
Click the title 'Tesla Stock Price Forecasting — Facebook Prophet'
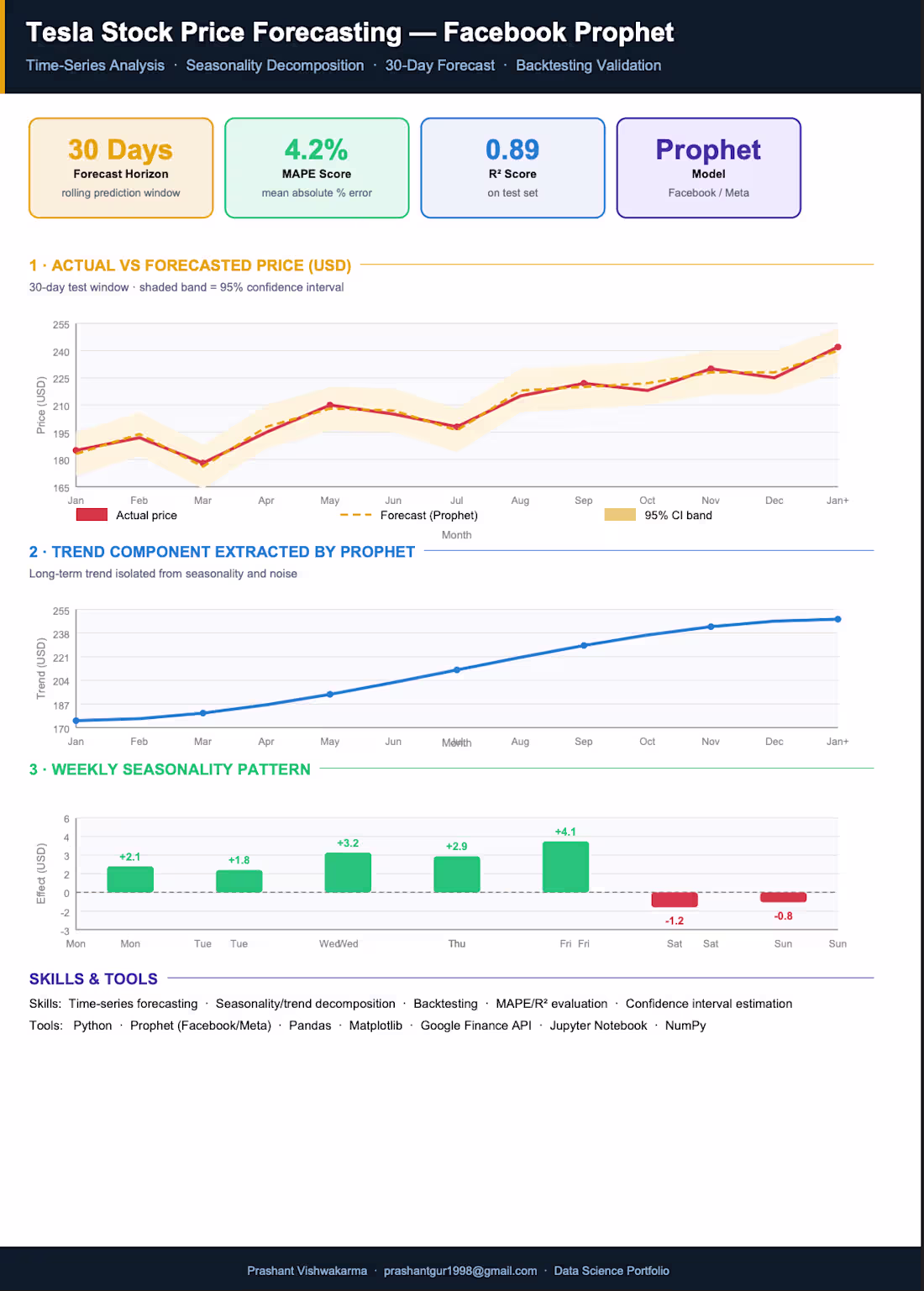349,32
